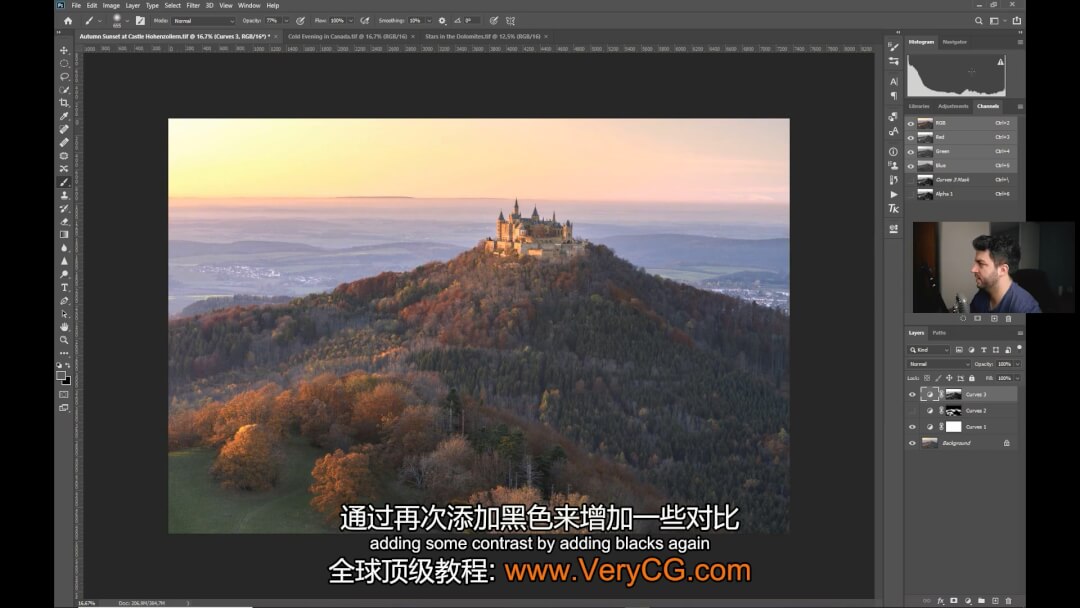Show the Curves 2 layer

(912, 410)
